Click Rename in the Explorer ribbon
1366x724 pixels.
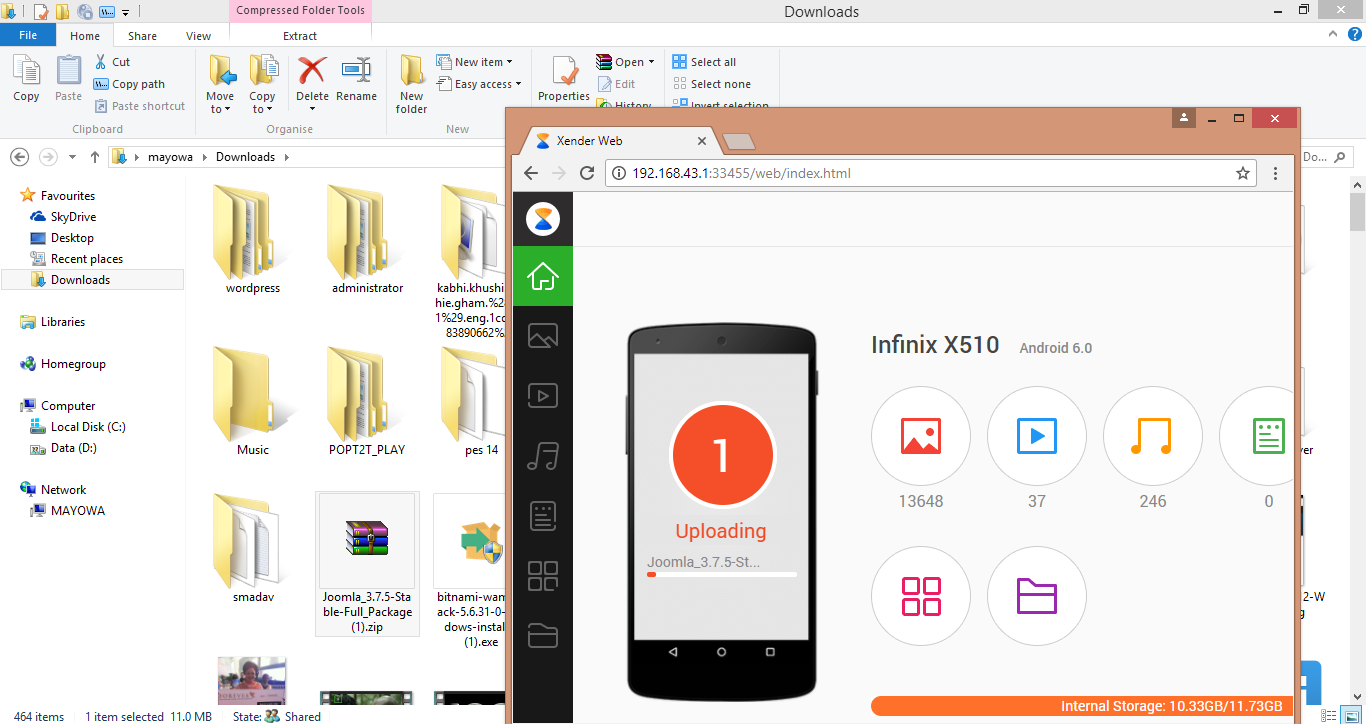point(356,80)
